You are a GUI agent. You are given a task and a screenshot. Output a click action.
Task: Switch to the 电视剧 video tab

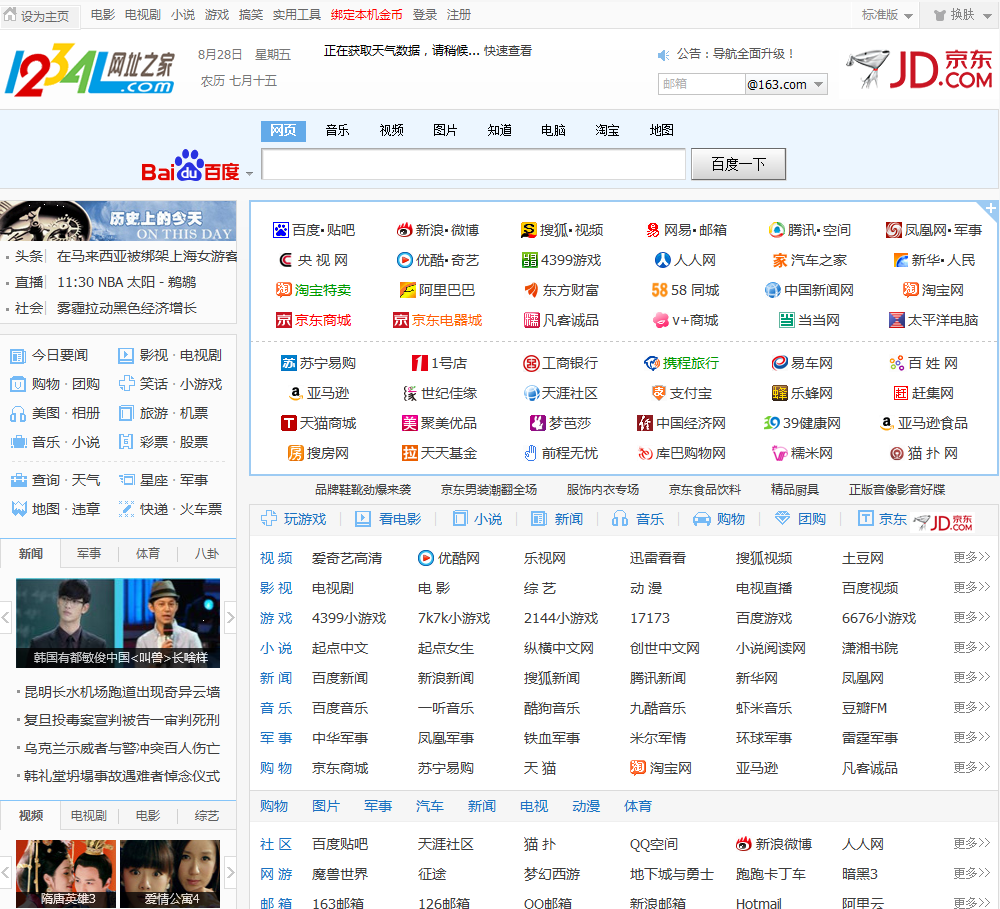pyautogui.click(x=89, y=816)
